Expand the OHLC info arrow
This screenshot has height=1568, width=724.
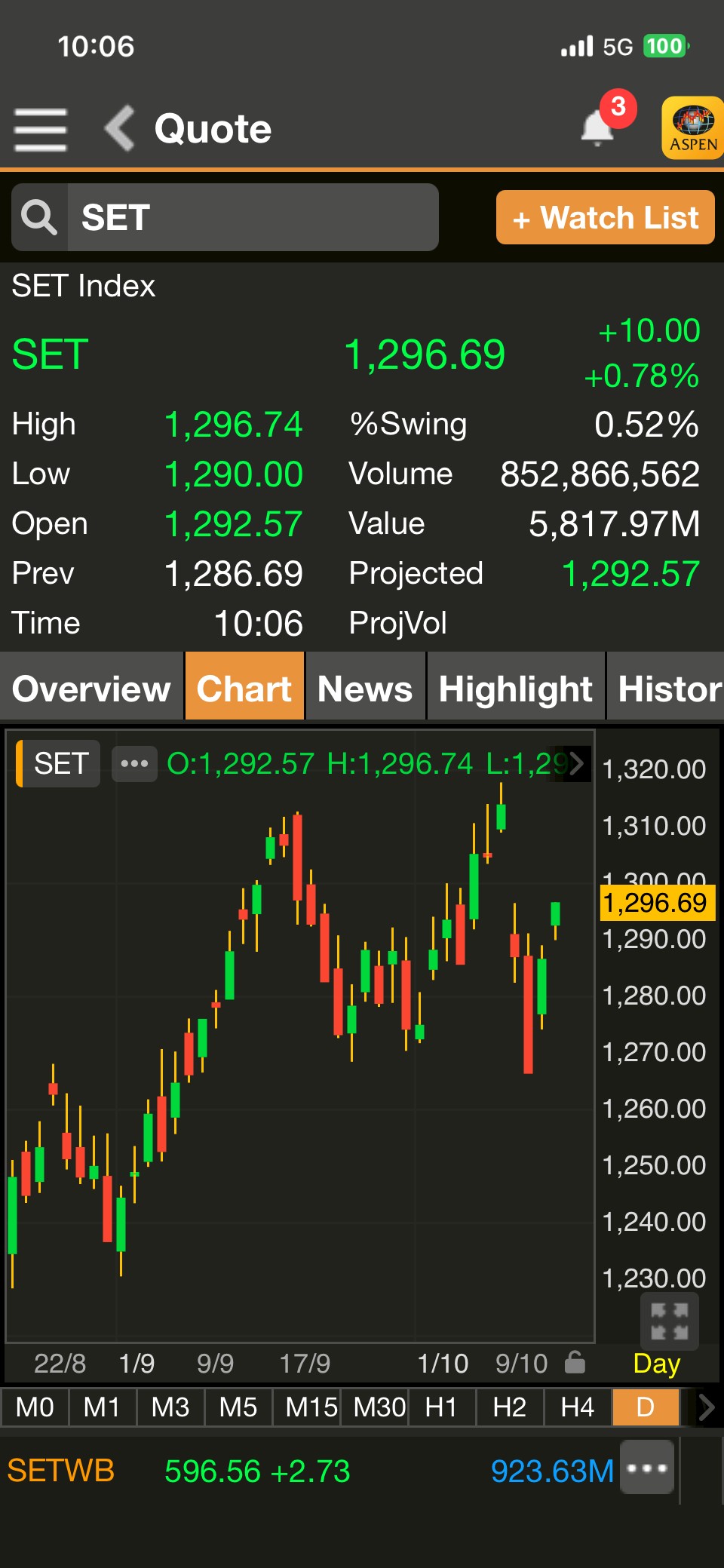577,763
